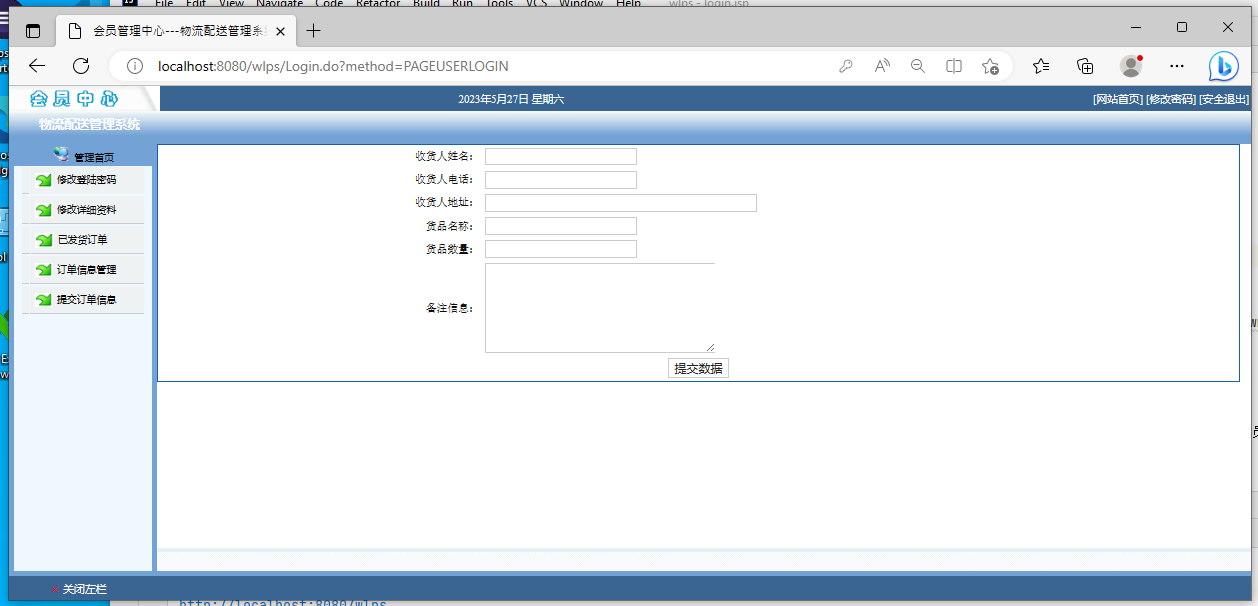This screenshot has height=606, width=1258.
Task: Select the 会员管理中心 browser tab
Action: [177, 31]
